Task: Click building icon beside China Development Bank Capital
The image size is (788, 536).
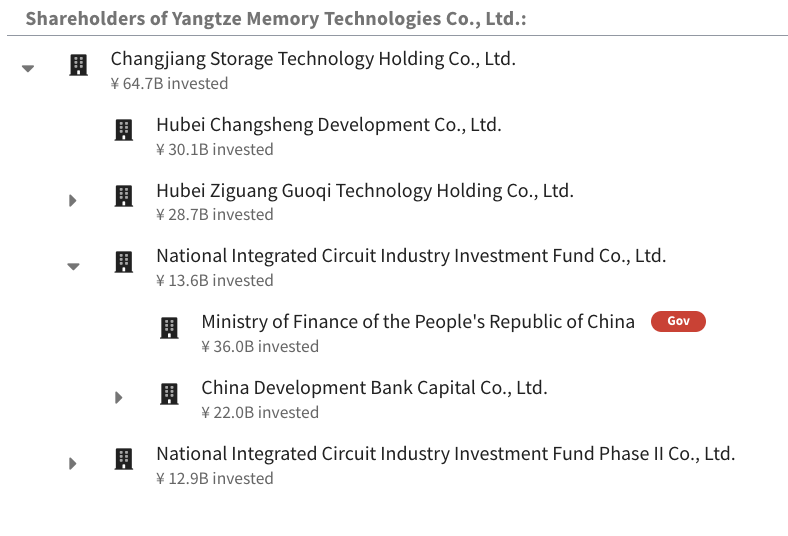Action: click(x=170, y=394)
